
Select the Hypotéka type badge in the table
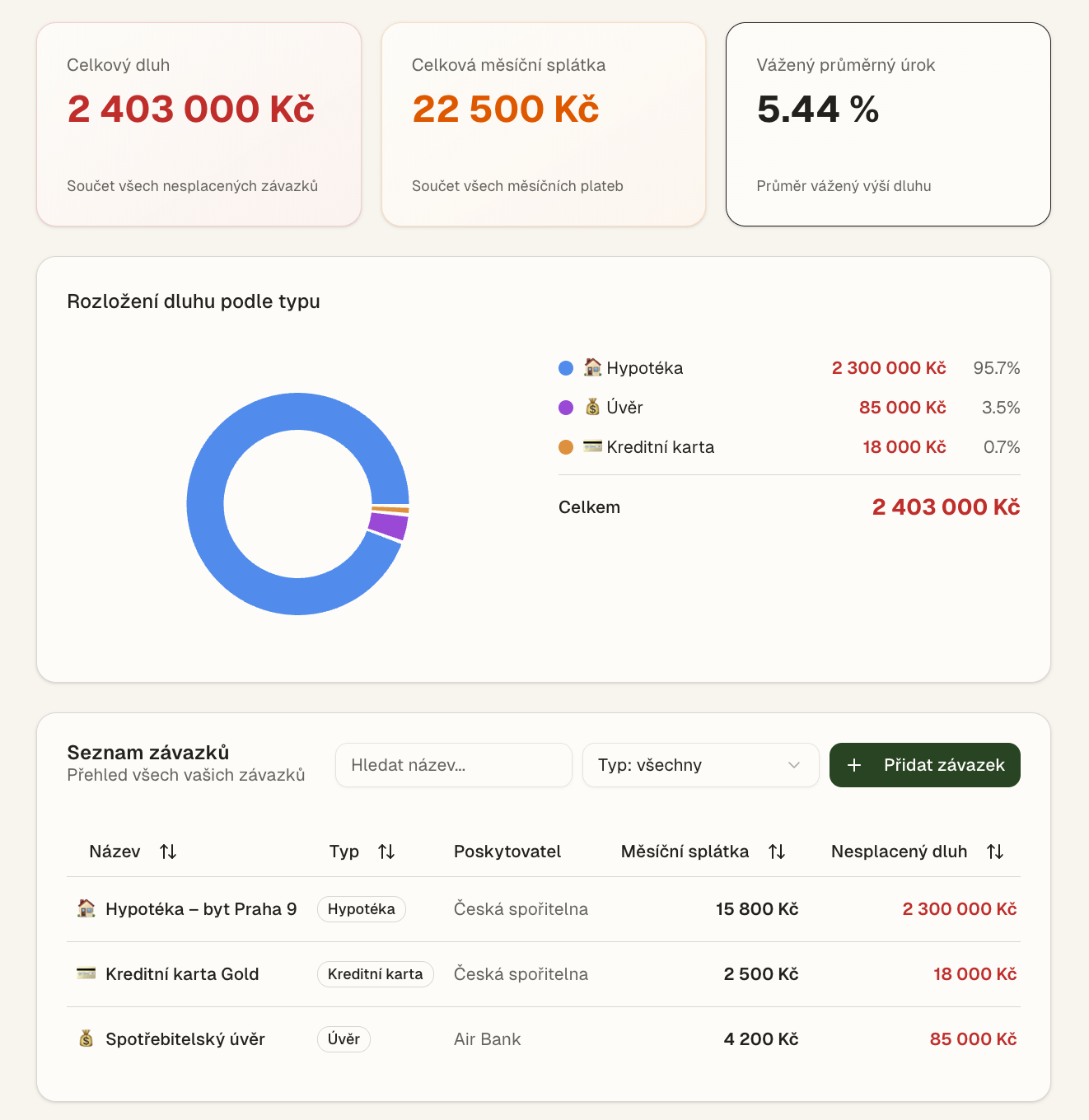[361, 908]
